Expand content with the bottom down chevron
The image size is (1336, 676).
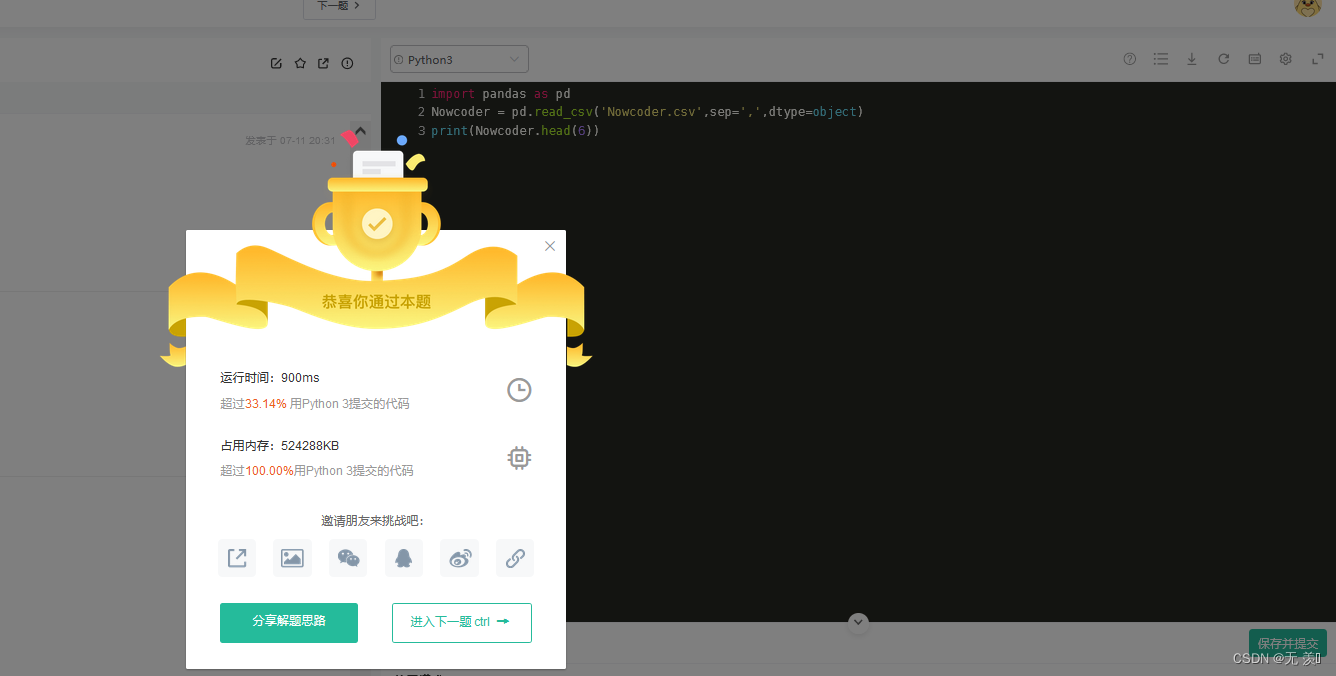click(x=858, y=622)
